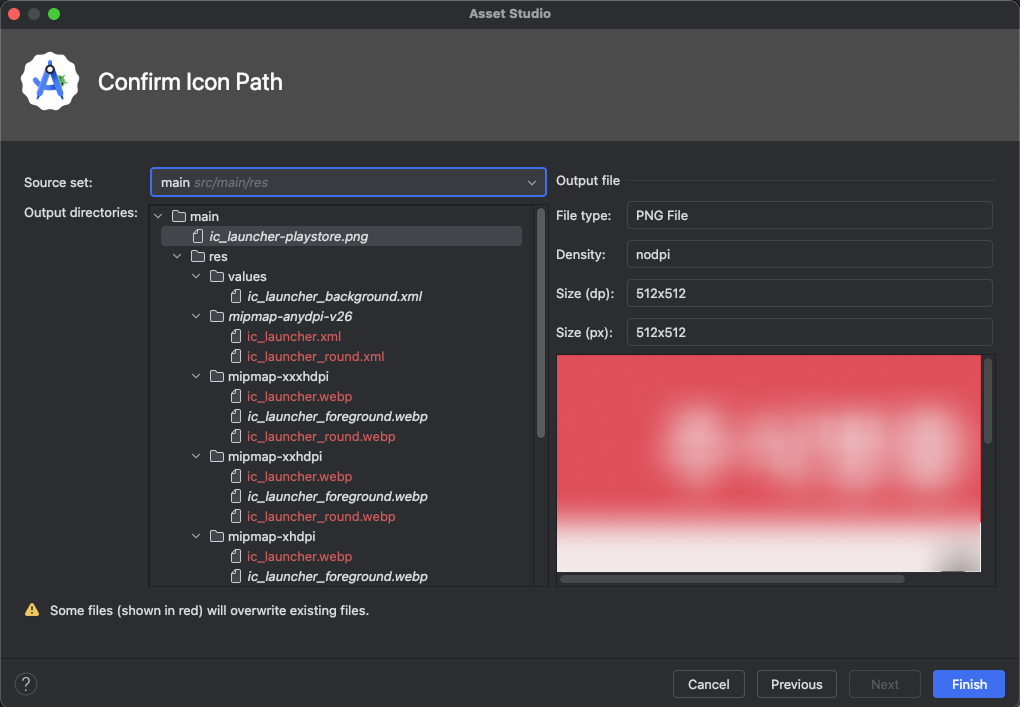This screenshot has width=1020, height=707.
Task: Collapse the mipmap-anydpi-v26 folder chevron
Action: (x=196, y=316)
